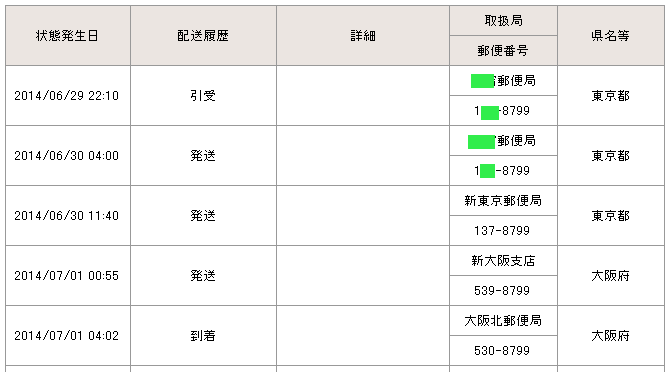Select the 引受 delivery status cell
Image resolution: width=670 pixels, height=372 pixels.
point(203,96)
